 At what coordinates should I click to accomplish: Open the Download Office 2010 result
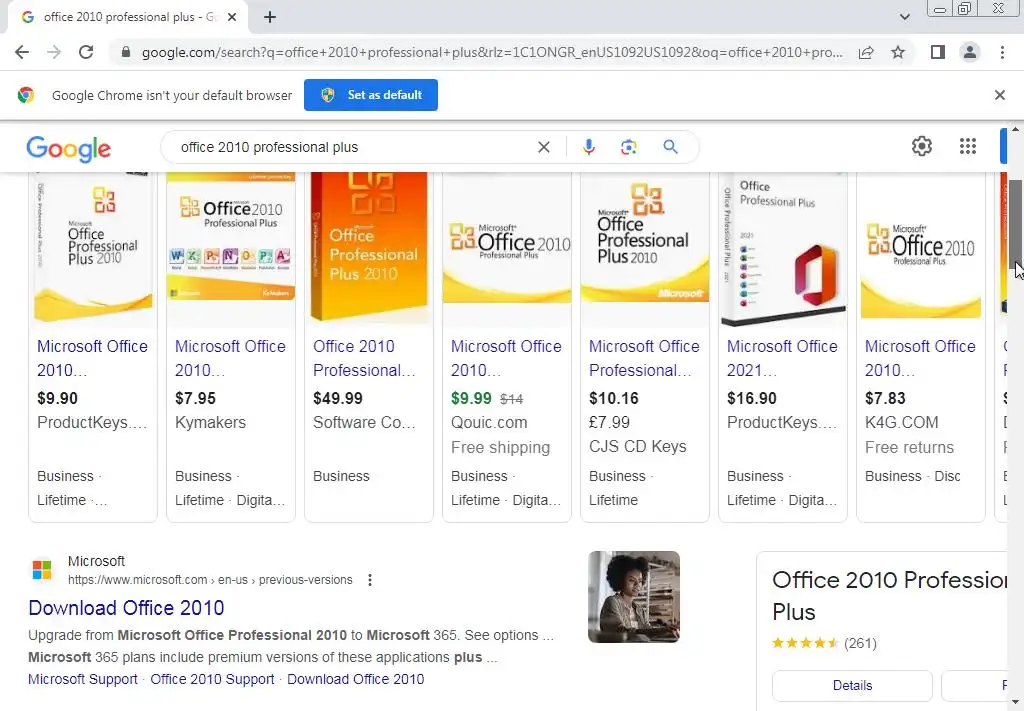pyautogui.click(x=126, y=608)
